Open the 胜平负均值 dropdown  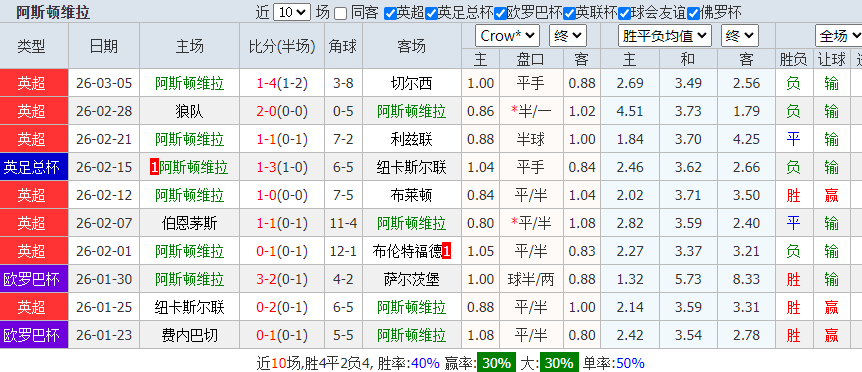coord(665,36)
